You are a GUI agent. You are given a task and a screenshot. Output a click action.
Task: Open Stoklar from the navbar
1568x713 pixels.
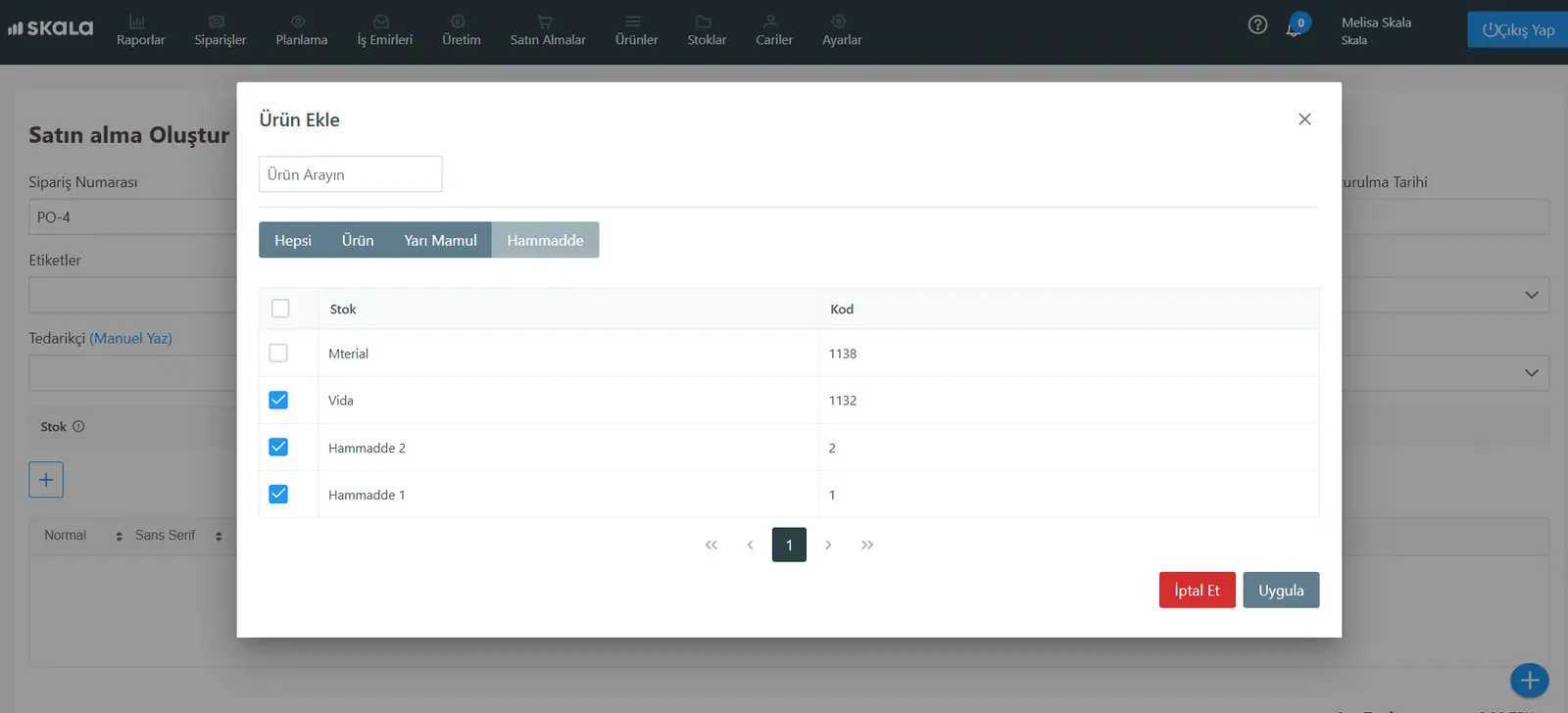point(707,30)
